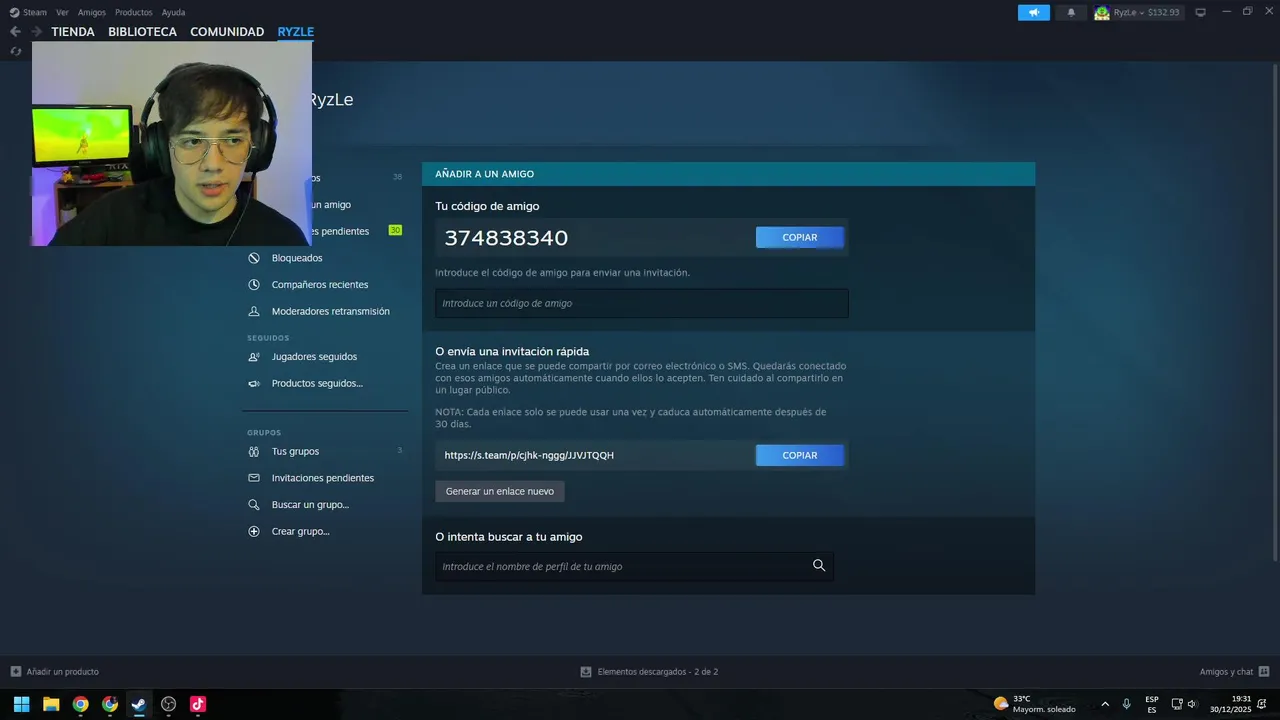Screen dimensions: 1280x720
Task: Show hidden system tray icons
Action: pos(1105,704)
